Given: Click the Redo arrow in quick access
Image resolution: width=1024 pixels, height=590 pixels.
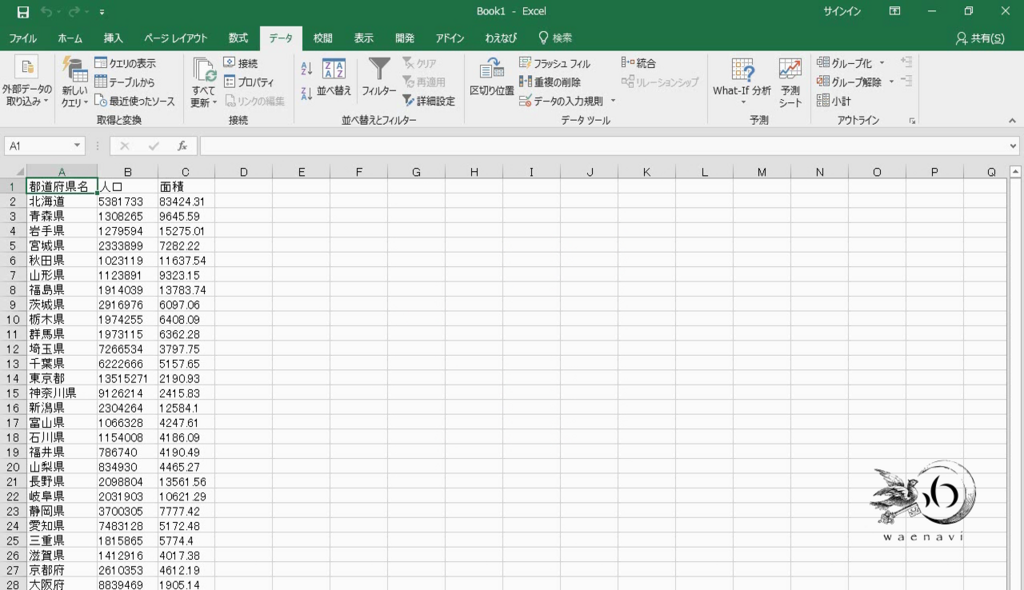Looking at the screenshot, I should coord(74,12).
